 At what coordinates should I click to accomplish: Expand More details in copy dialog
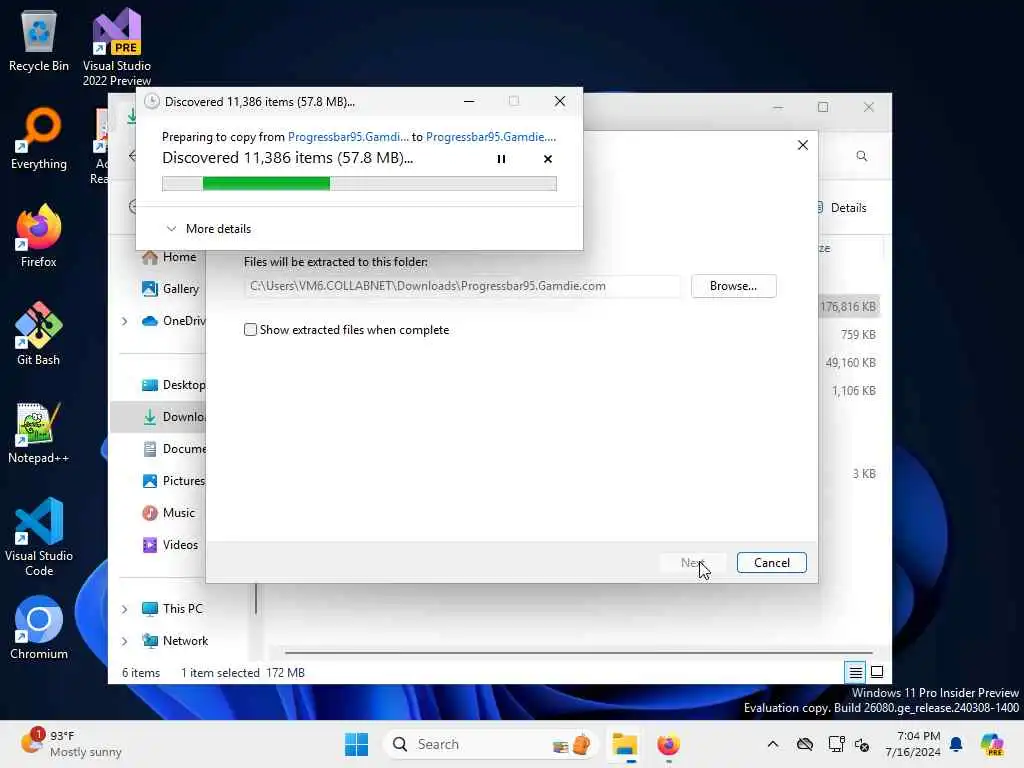pyautogui.click(x=209, y=229)
